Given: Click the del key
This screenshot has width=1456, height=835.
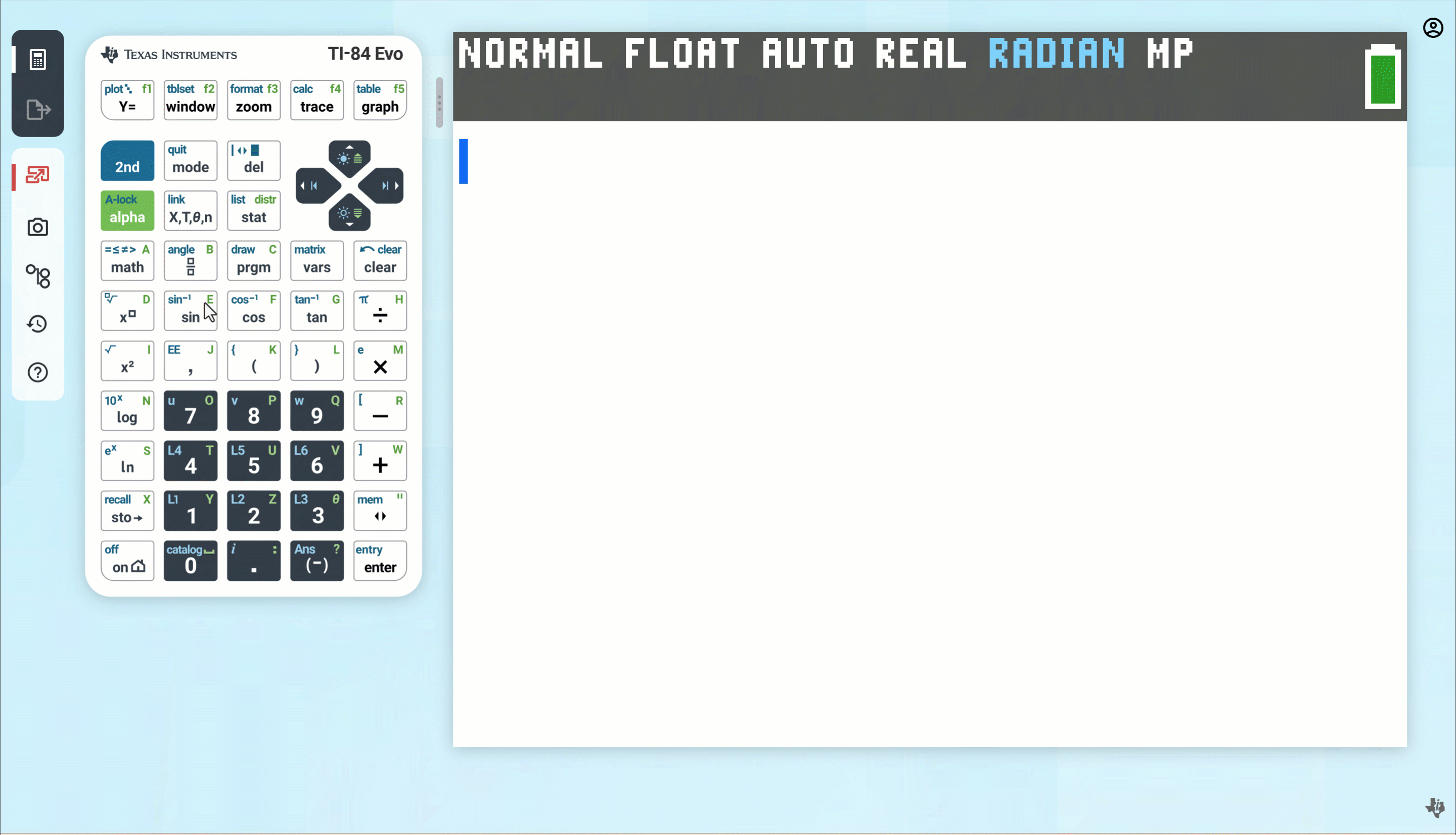Looking at the screenshot, I should [x=253, y=161].
